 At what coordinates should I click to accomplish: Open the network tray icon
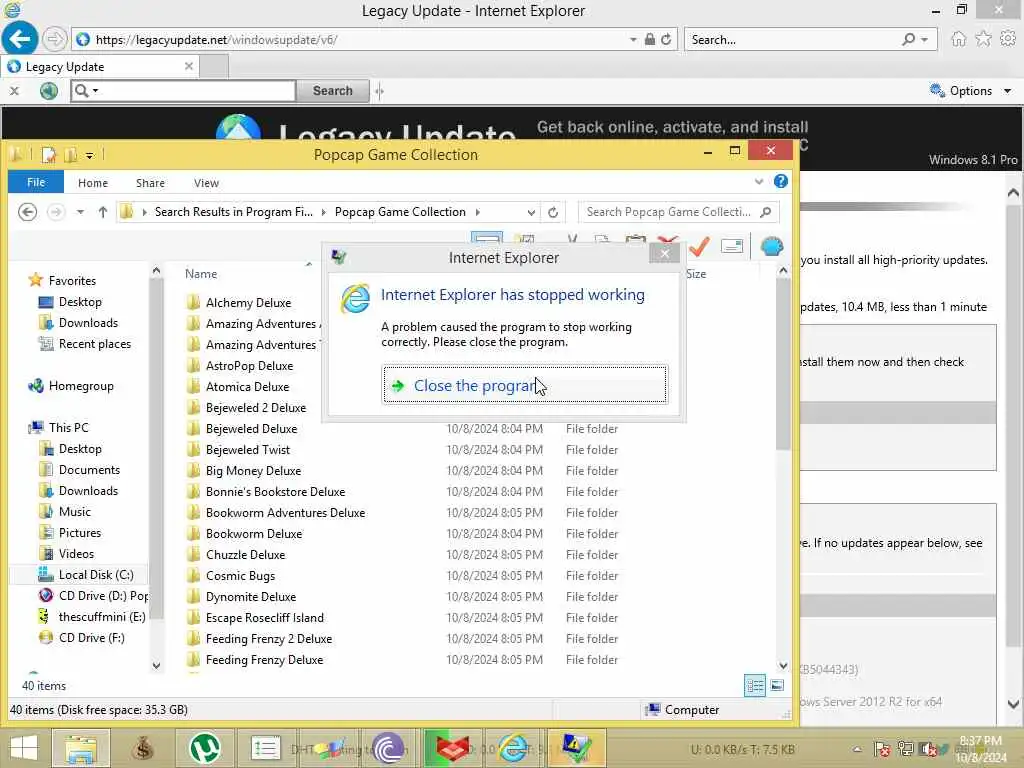pos(905,749)
